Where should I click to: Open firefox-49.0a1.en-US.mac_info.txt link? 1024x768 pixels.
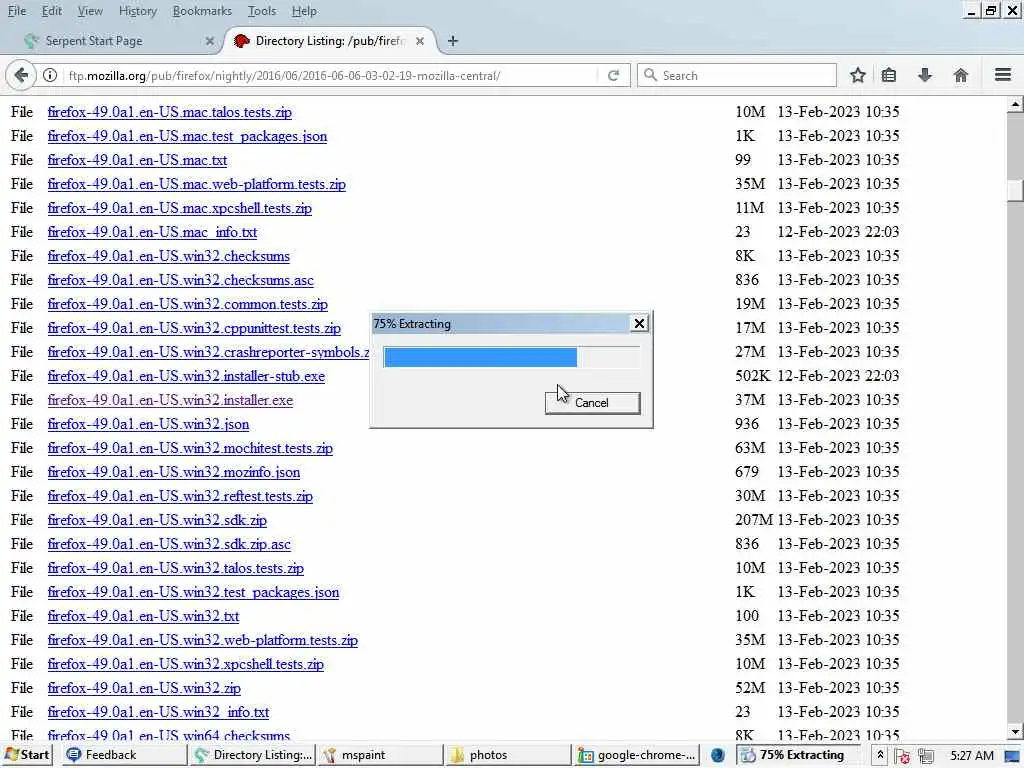tap(152, 232)
